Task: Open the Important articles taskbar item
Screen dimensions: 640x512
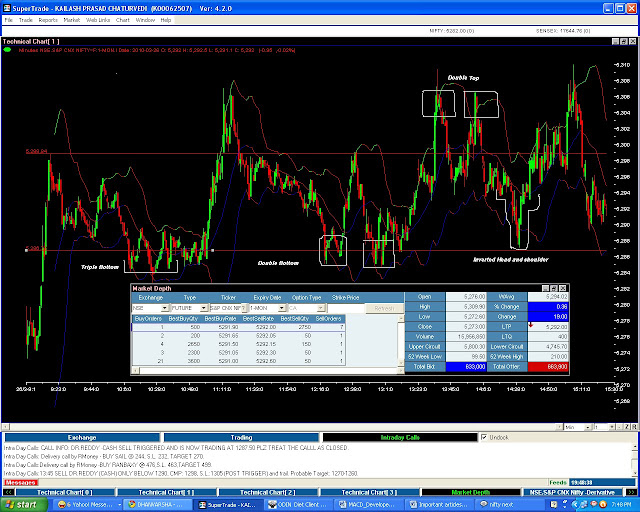Action: (442, 505)
